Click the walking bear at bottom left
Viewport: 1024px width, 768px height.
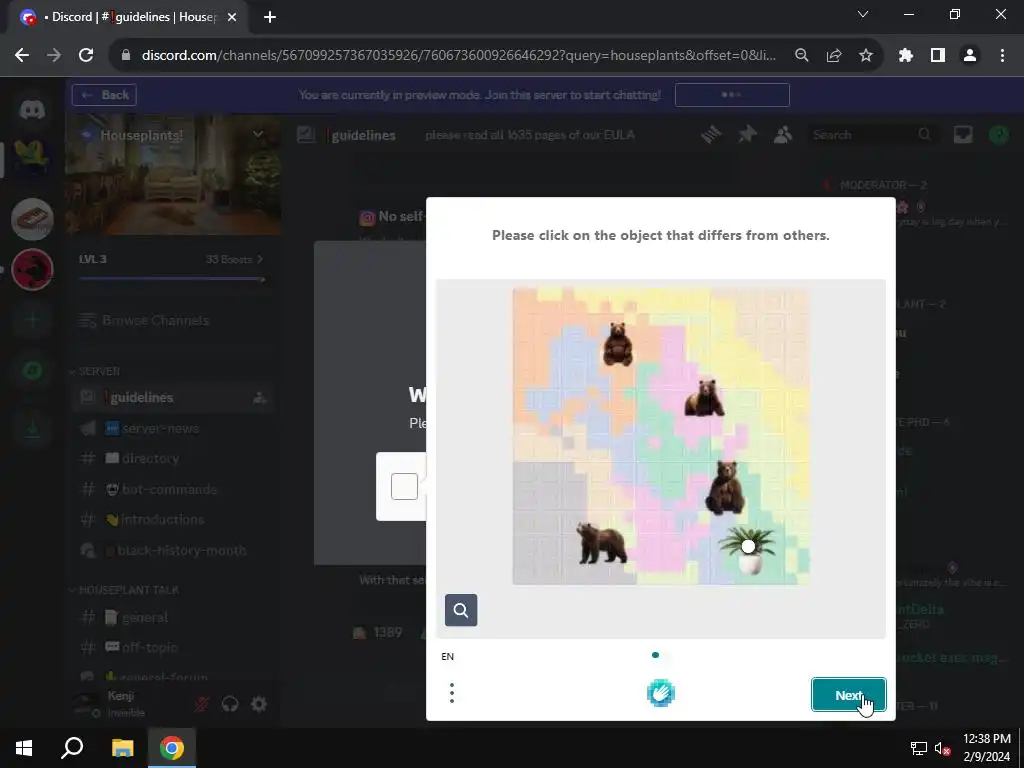click(601, 543)
